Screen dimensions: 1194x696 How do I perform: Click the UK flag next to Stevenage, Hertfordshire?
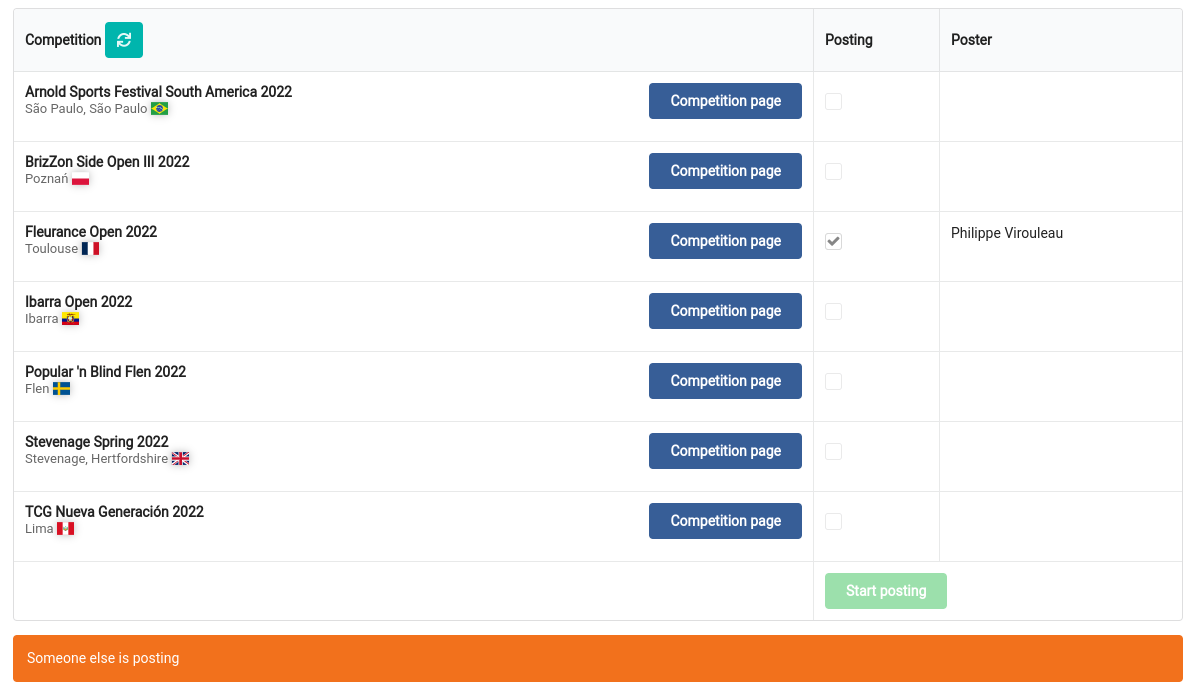(180, 459)
